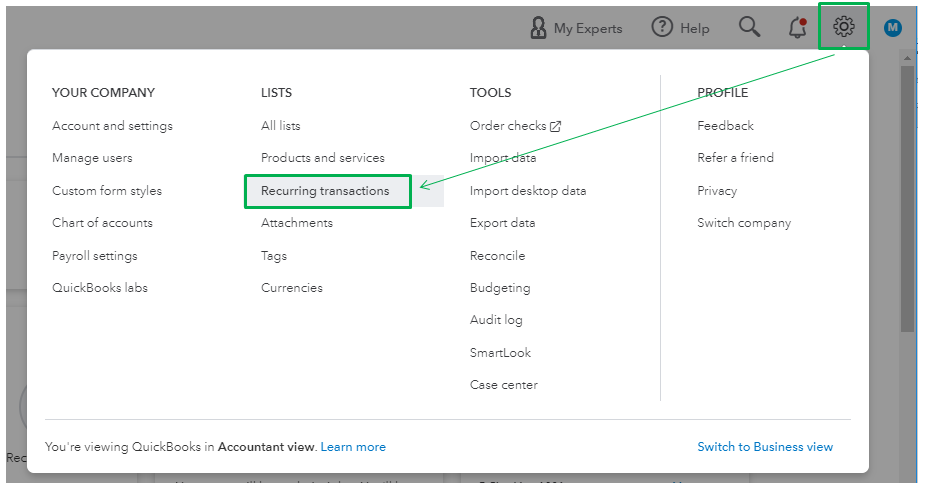Viewport: 925px width, 488px height.
Task: Click the My Experts person icon
Action: (x=539, y=28)
